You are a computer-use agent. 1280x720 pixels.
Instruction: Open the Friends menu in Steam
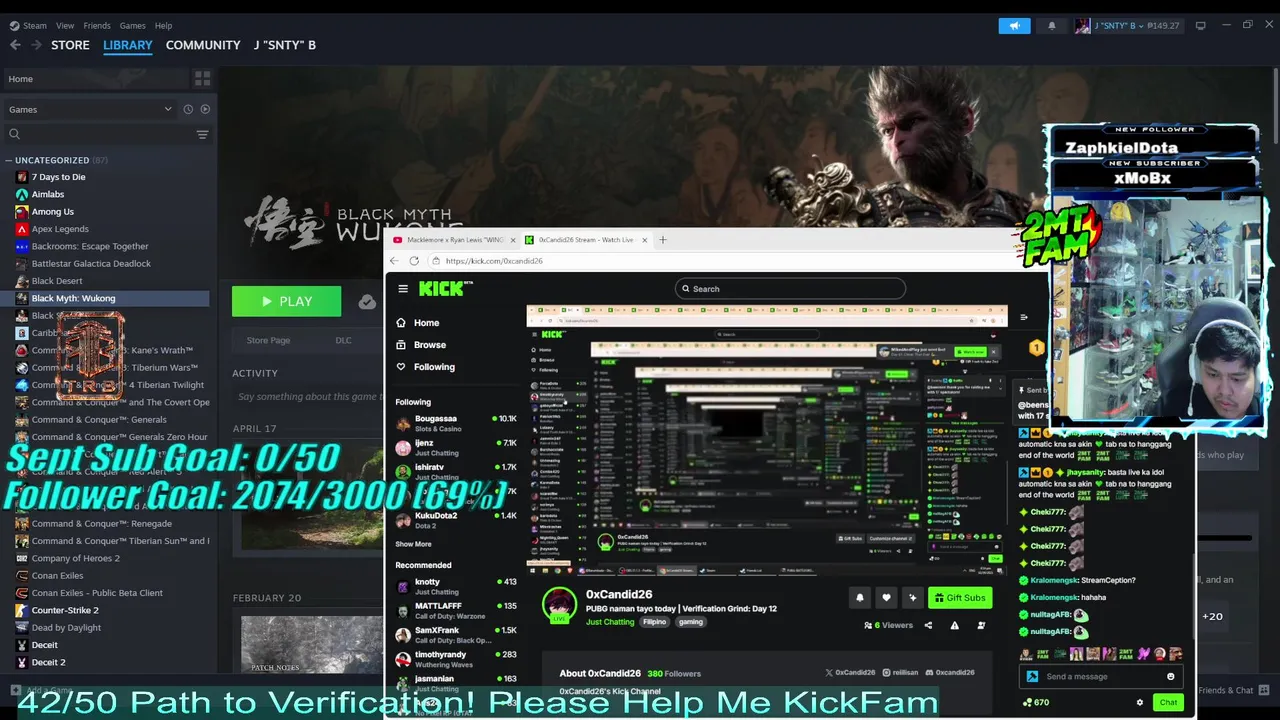(x=97, y=25)
